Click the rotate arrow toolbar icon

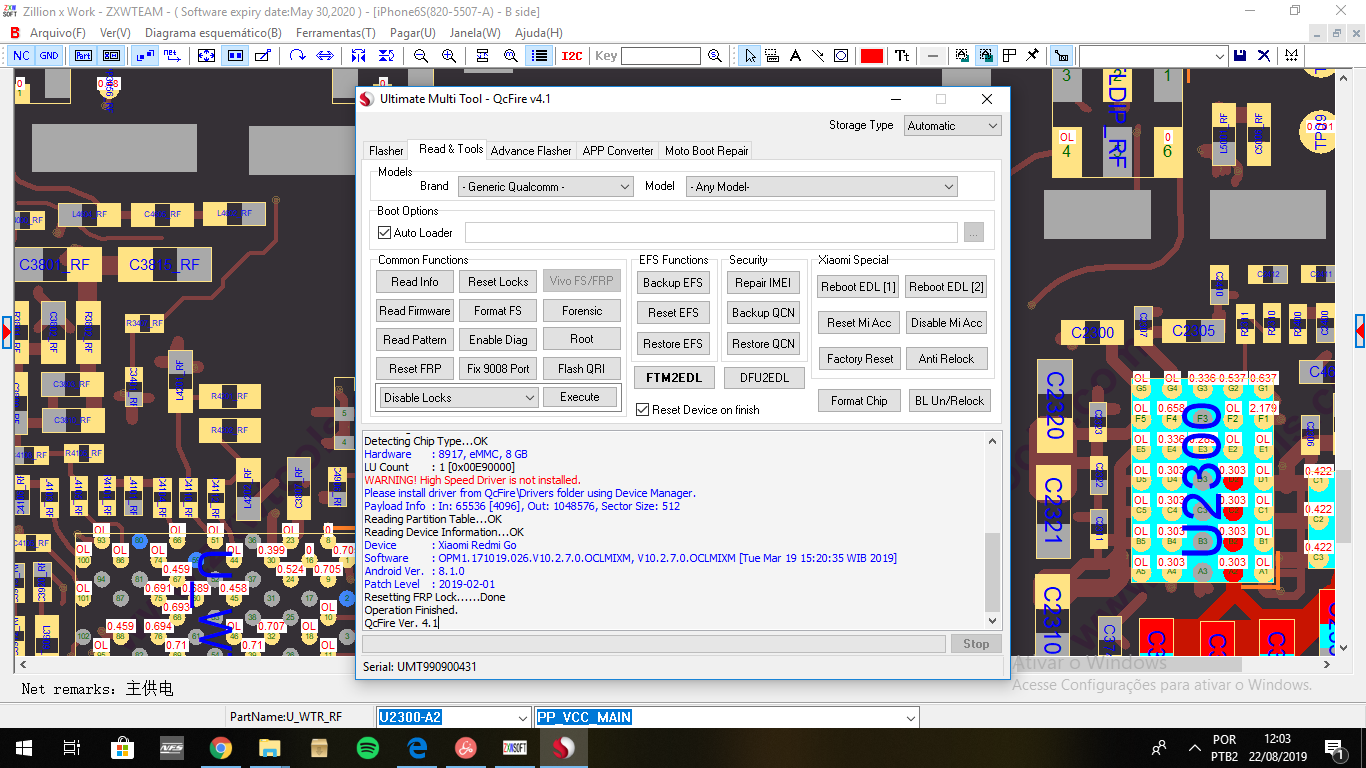click(297, 56)
